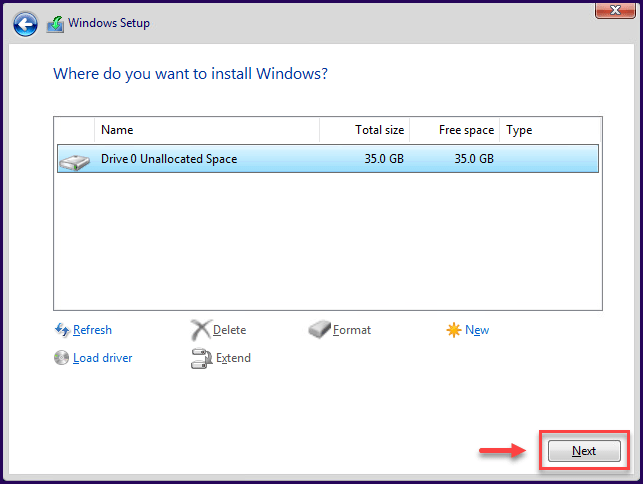The width and height of the screenshot is (643, 484).
Task: Click the Refresh arrows icon
Action: (62, 330)
